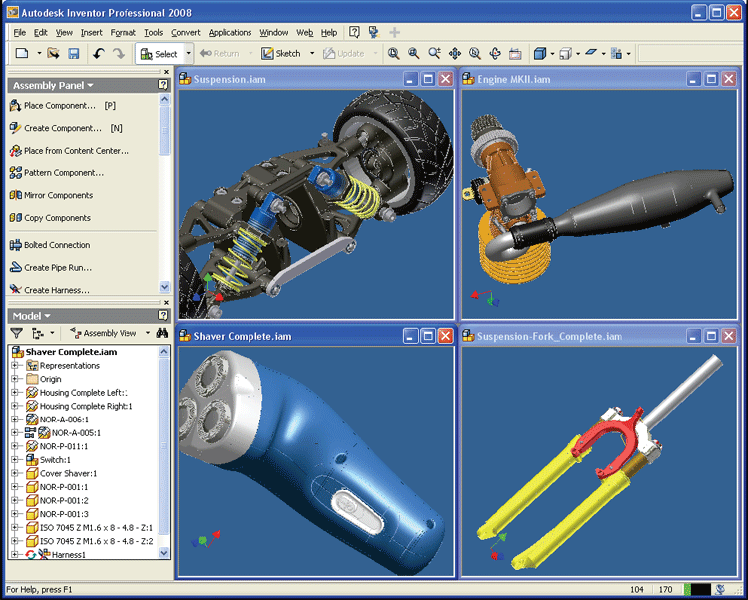
Task: Select NOR-P-001:2 in tree
Action: (64, 500)
